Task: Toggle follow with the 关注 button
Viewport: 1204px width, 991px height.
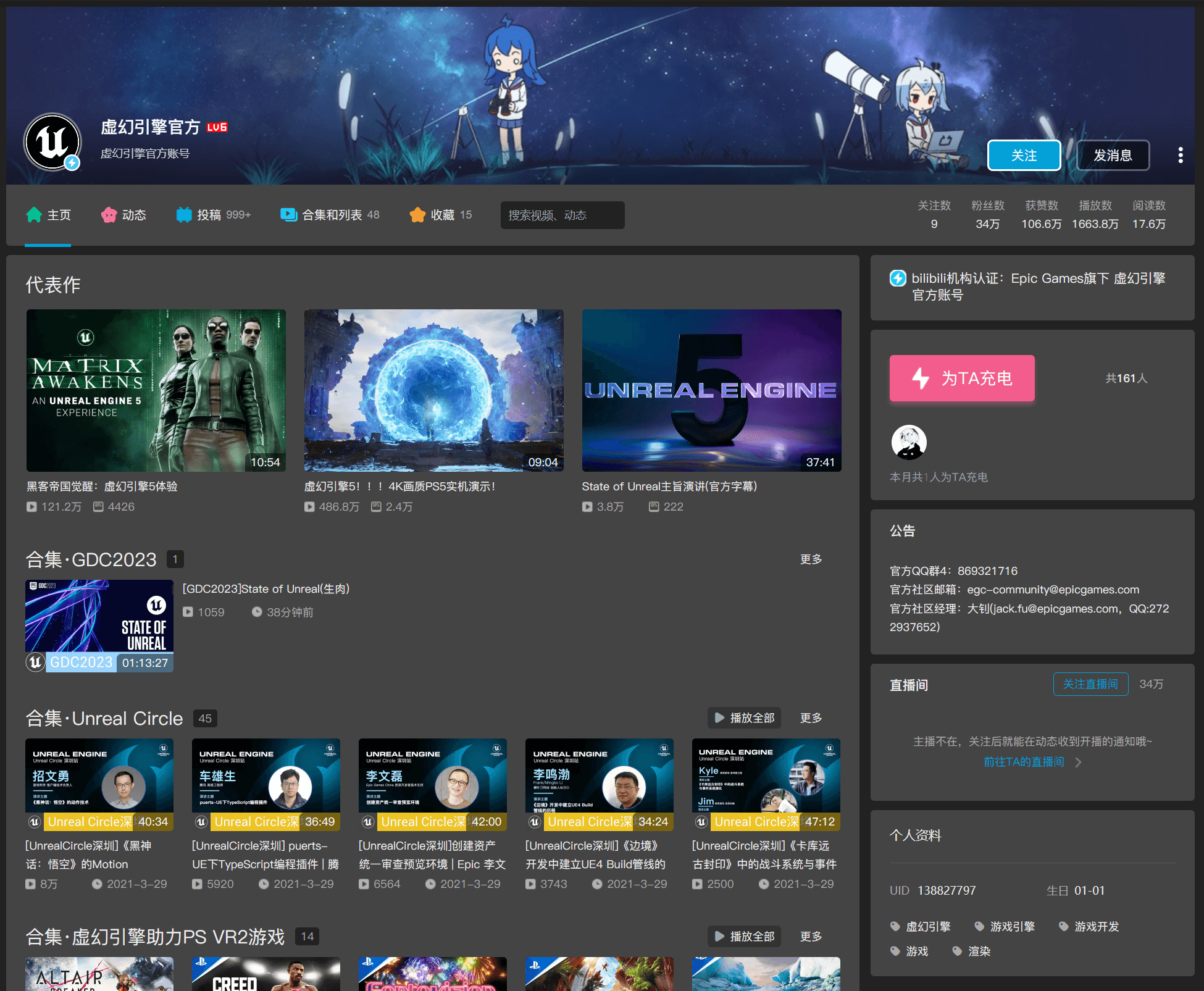Action: (1024, 155)
